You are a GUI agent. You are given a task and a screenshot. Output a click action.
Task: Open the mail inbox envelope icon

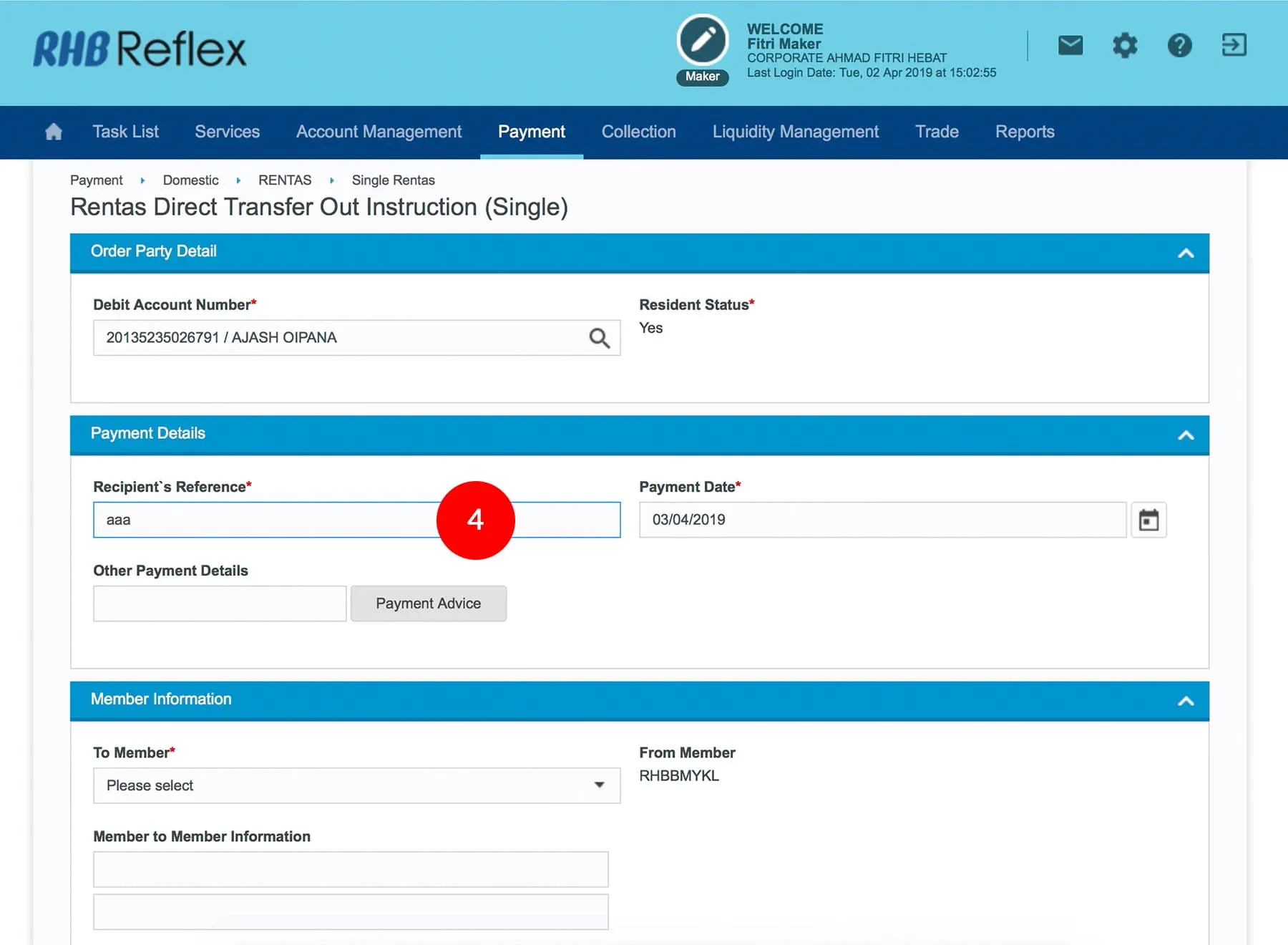[1070, 46]
